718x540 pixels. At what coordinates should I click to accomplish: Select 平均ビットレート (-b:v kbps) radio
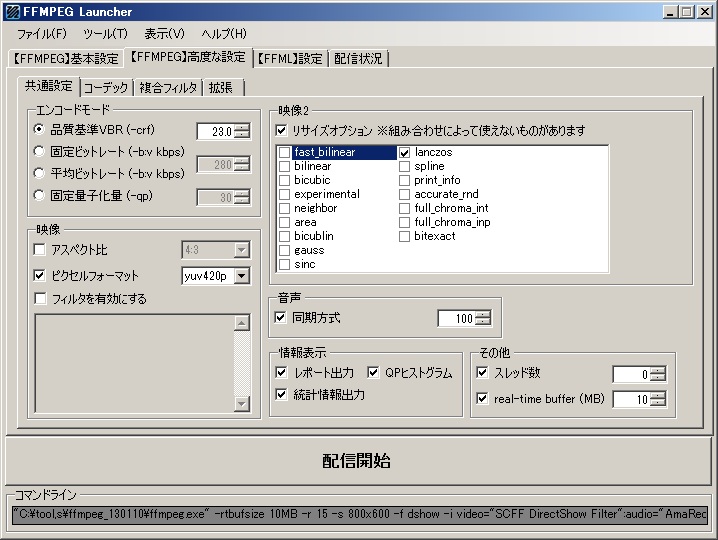[39, 173]
